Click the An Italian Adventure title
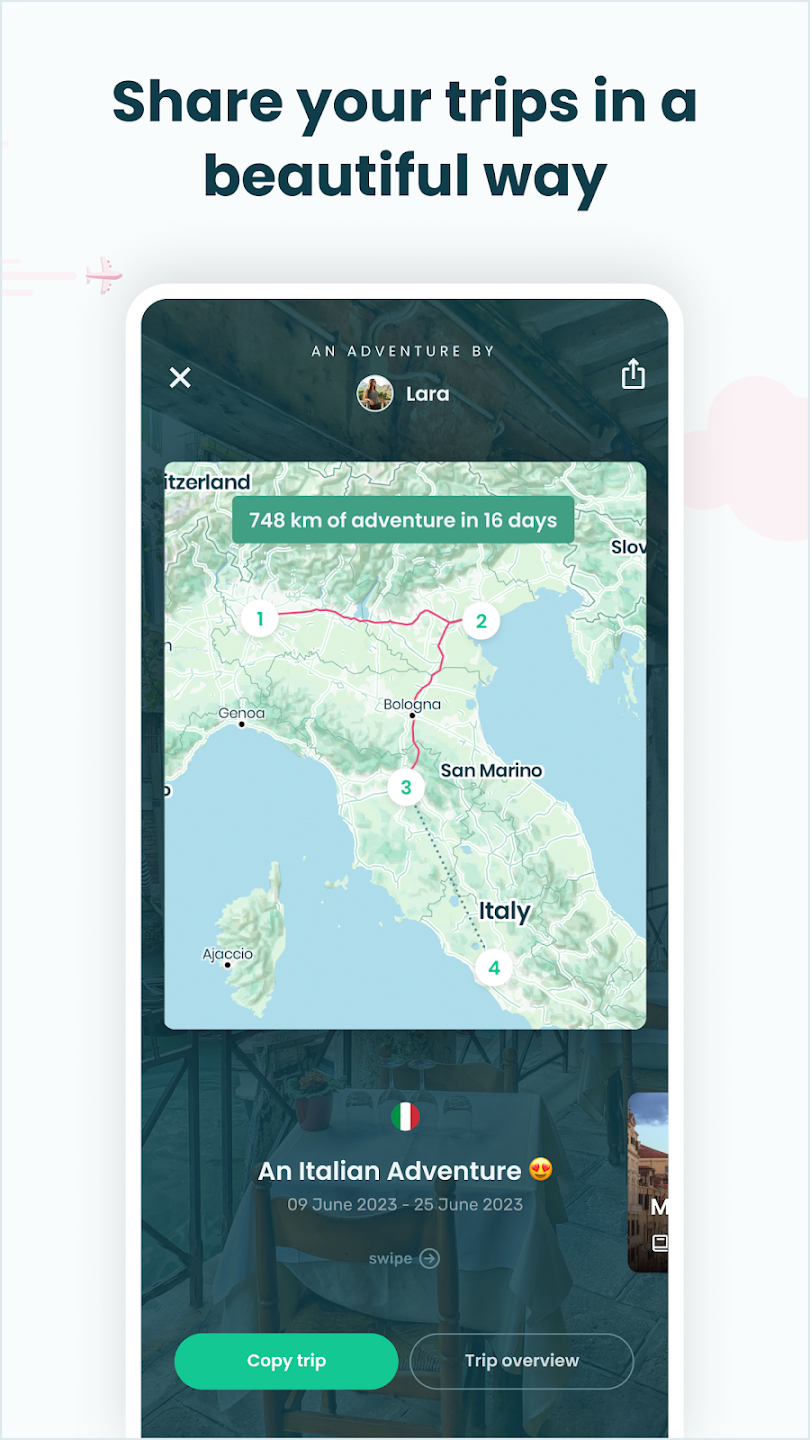The height and width of the screenshot is (1440, 810). [x=390, y=1170]
